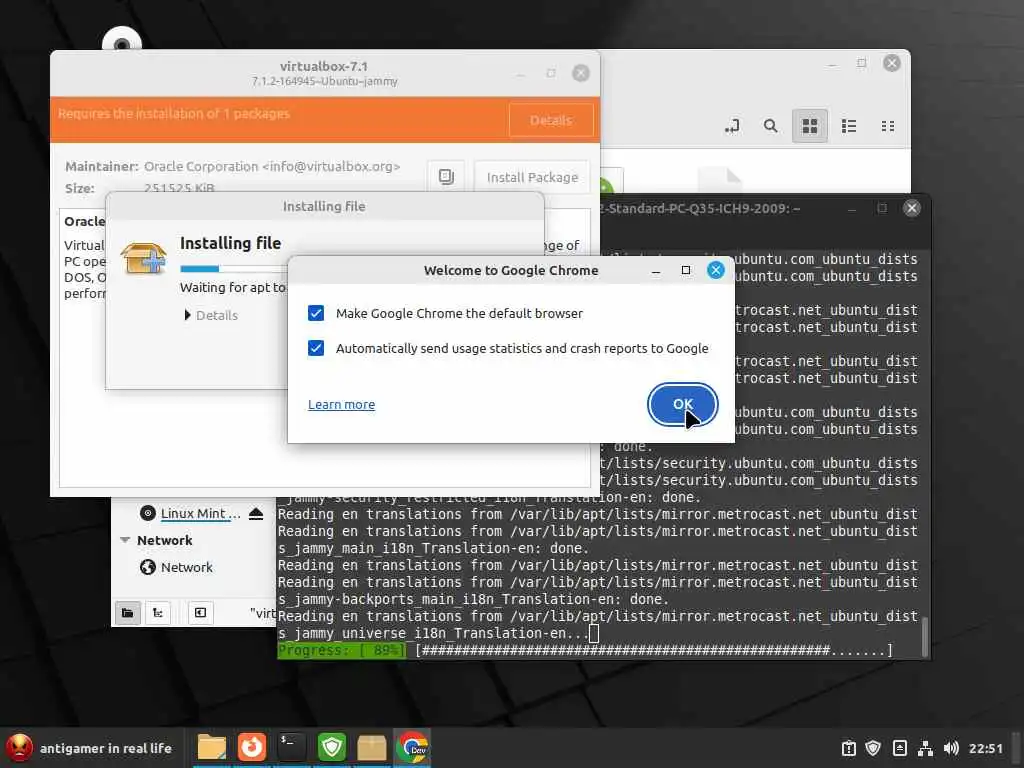1024x768 pixels.
Task: Confirm the Chrome welcome dialog with OK
Action: click(682, 404)
